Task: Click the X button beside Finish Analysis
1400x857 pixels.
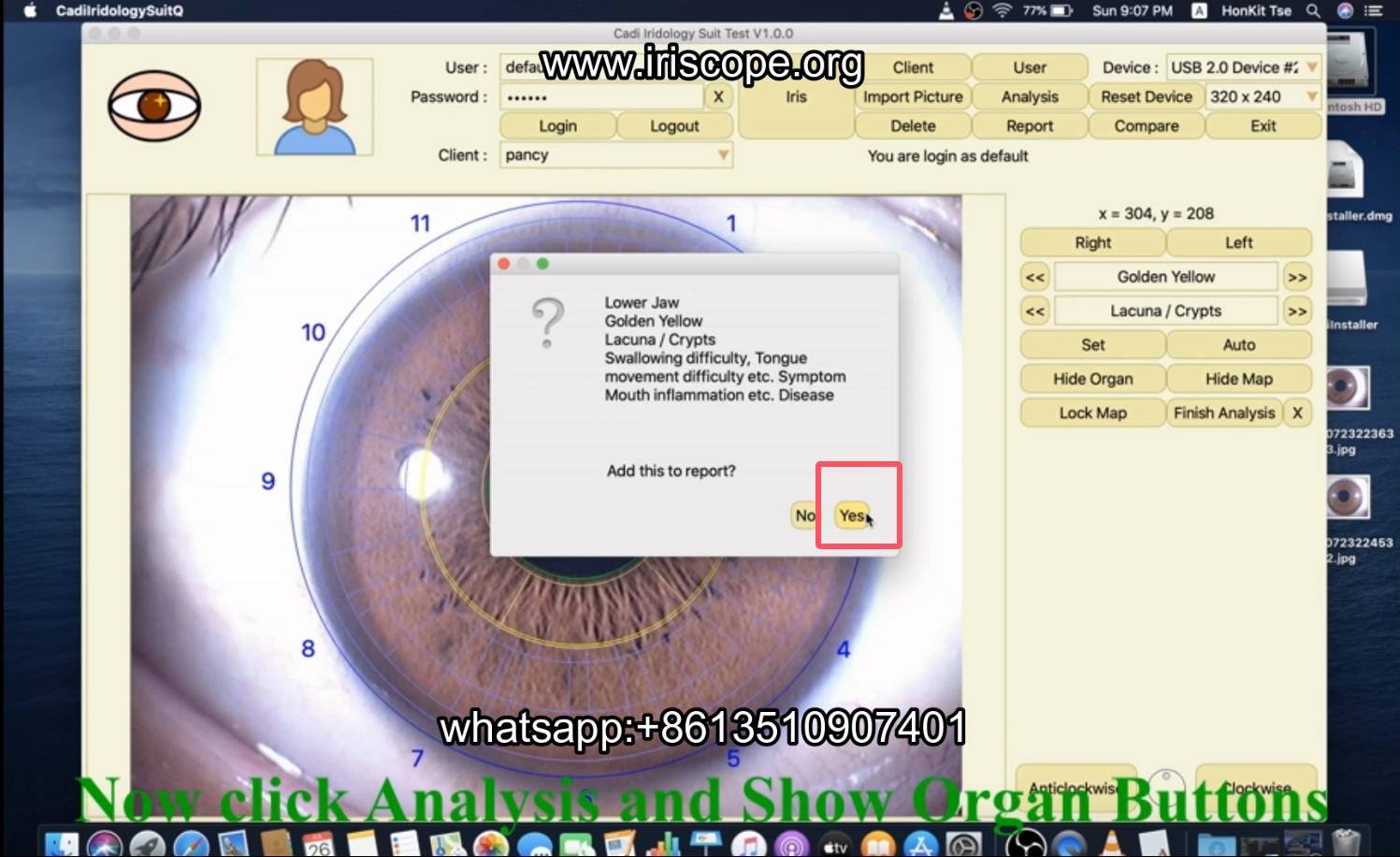Action: click(1297, 413)
